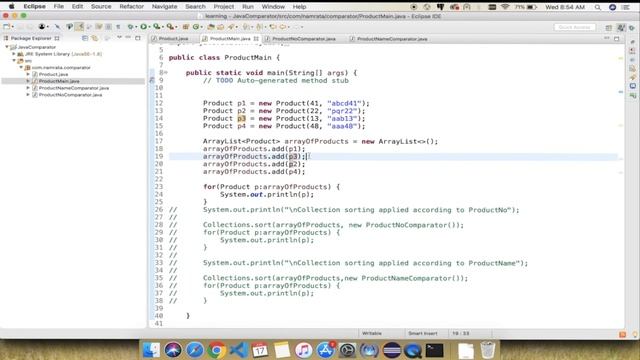This screenshot has width=640, height=360.
Task: Click the task marker on line 9
Action: point(152,80)
